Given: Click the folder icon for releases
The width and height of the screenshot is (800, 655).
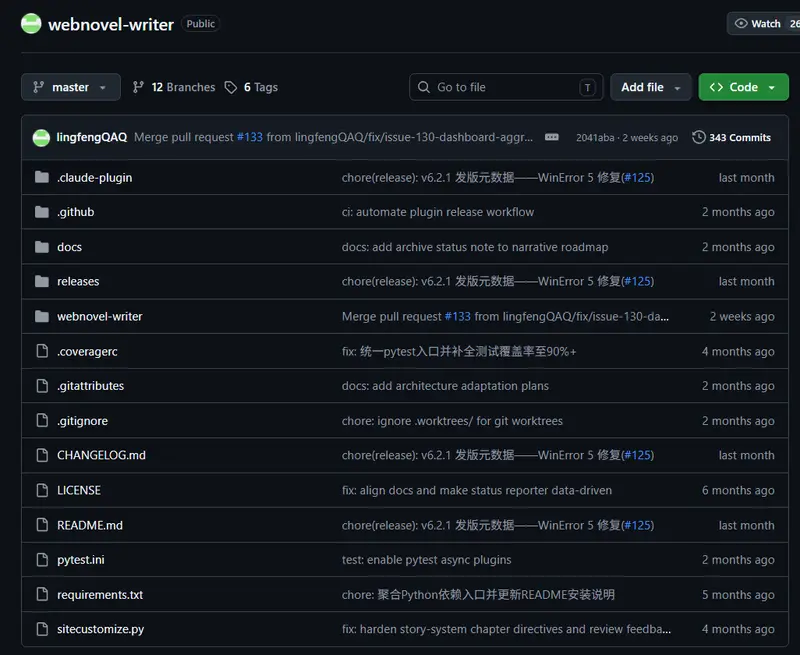Looking at the screenshot, I should point(42,281).
